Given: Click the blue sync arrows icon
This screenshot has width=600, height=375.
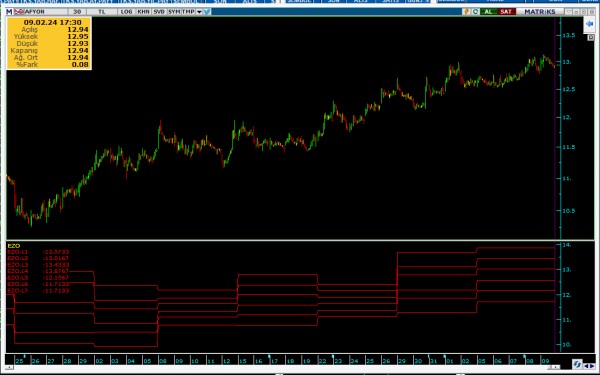Looking at the screenshot, I should click(x=577, y=364).
